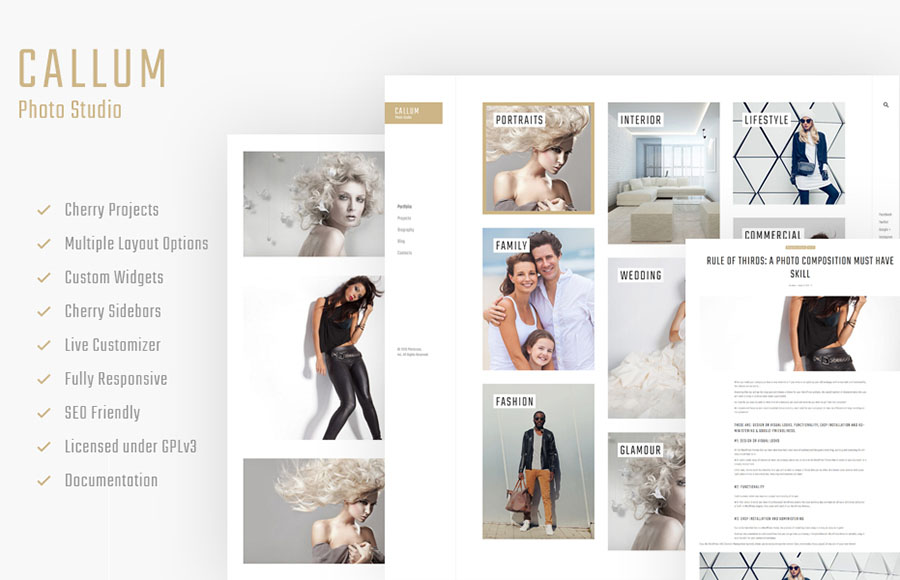
Task: Open the Interior category tile
Action: coord(664,173)
